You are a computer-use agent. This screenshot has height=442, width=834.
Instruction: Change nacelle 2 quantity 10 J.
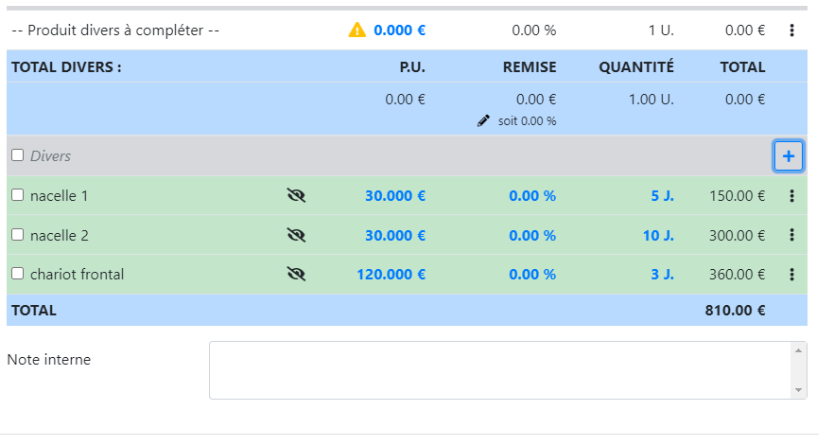(x=658, y=235)
